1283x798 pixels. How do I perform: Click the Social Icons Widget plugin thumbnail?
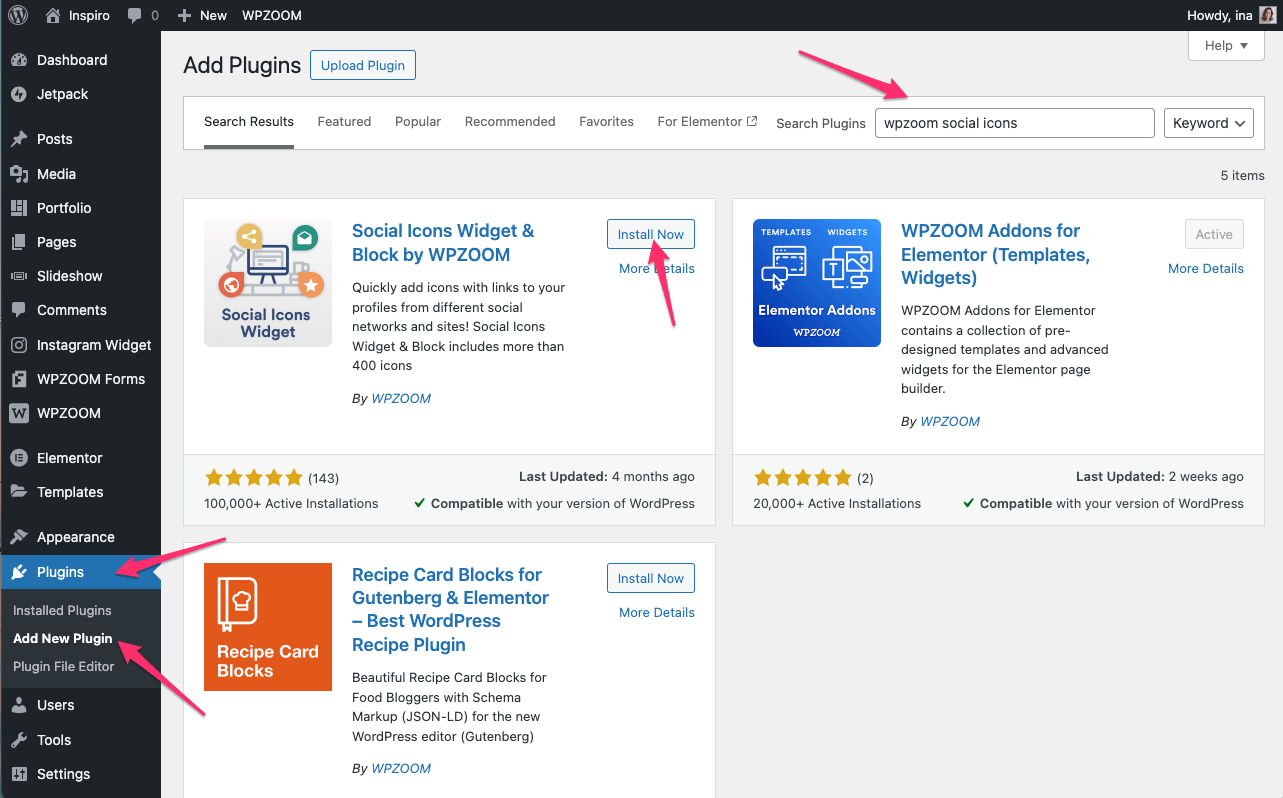tap(267, 283)
